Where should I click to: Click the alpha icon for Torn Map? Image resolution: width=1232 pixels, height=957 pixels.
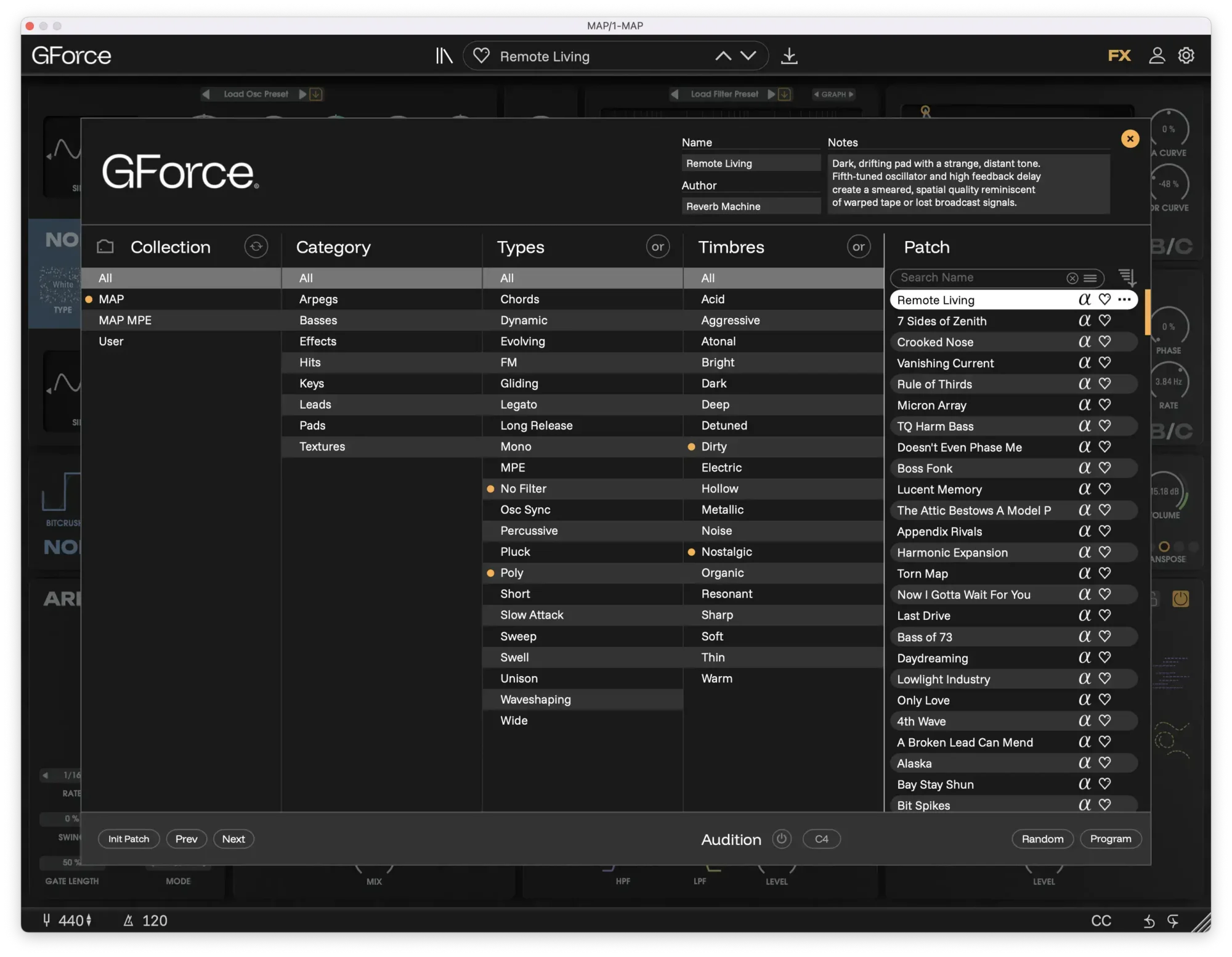coord(1085,573)
